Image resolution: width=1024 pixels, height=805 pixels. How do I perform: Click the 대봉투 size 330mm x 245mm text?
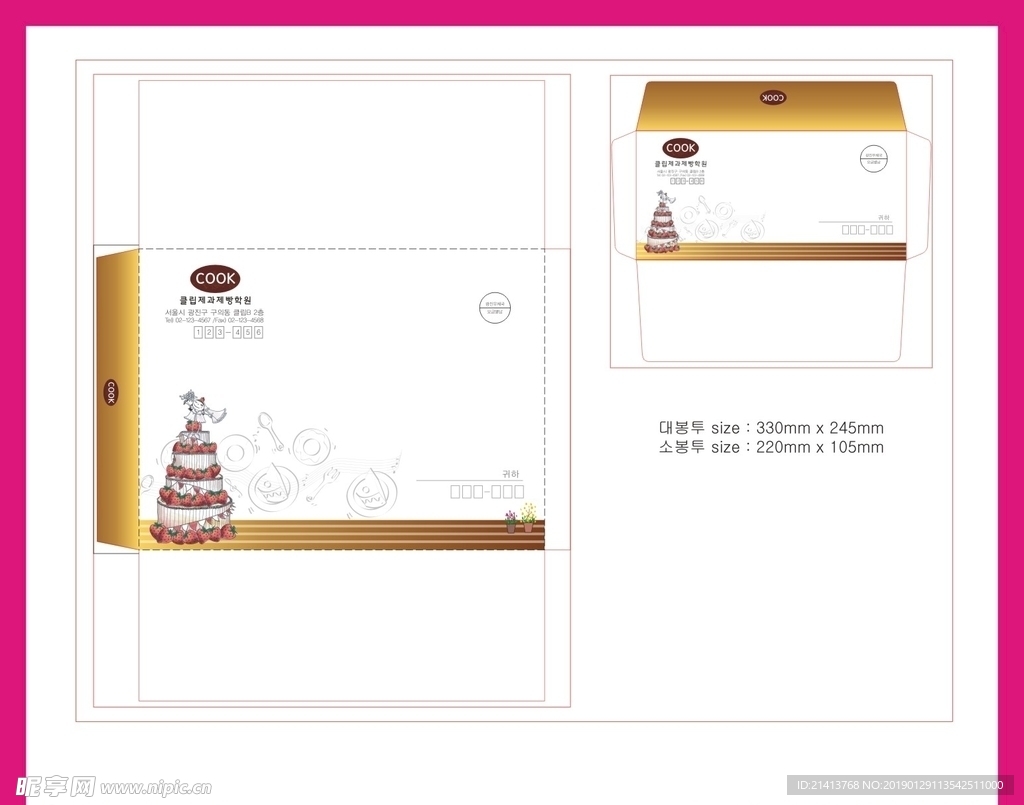coord(771,428)
